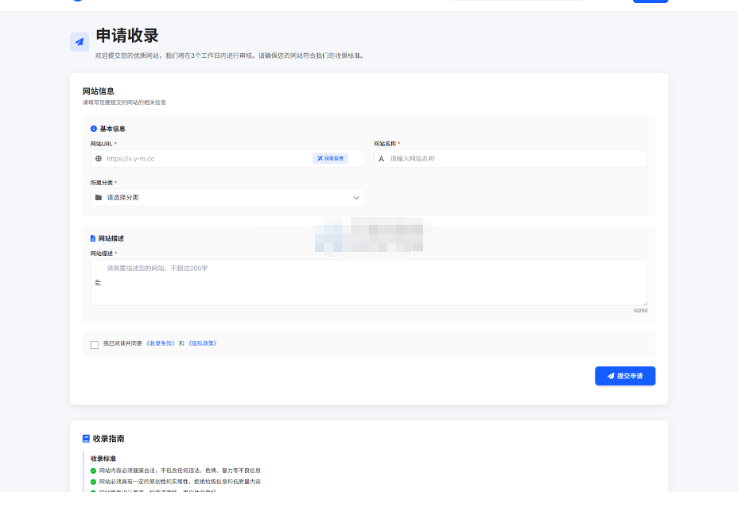The height and width of the screenshot is (505, 752).
Task: Click the paper plane icon beside 申请收录
Action: (79, 42)
